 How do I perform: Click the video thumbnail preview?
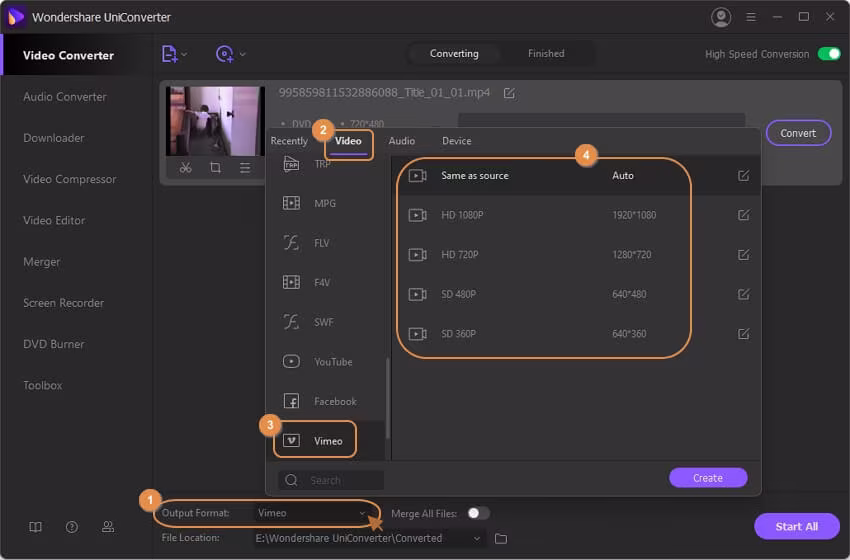pyautogui.click(x=215, y=121)
